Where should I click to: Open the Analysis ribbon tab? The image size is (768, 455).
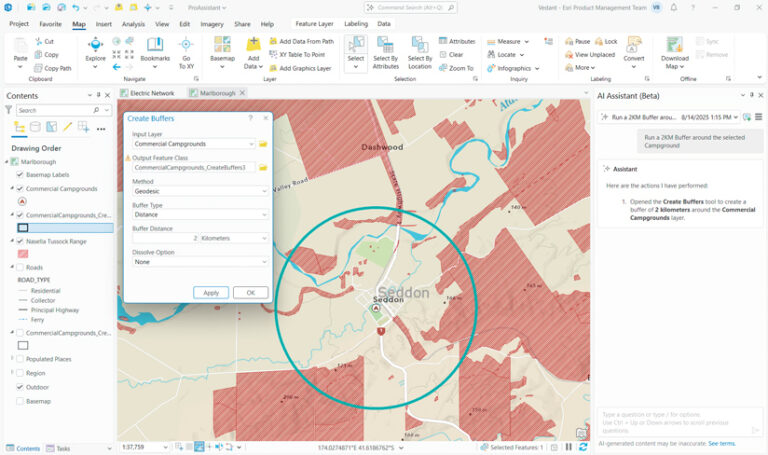[133, 24]
